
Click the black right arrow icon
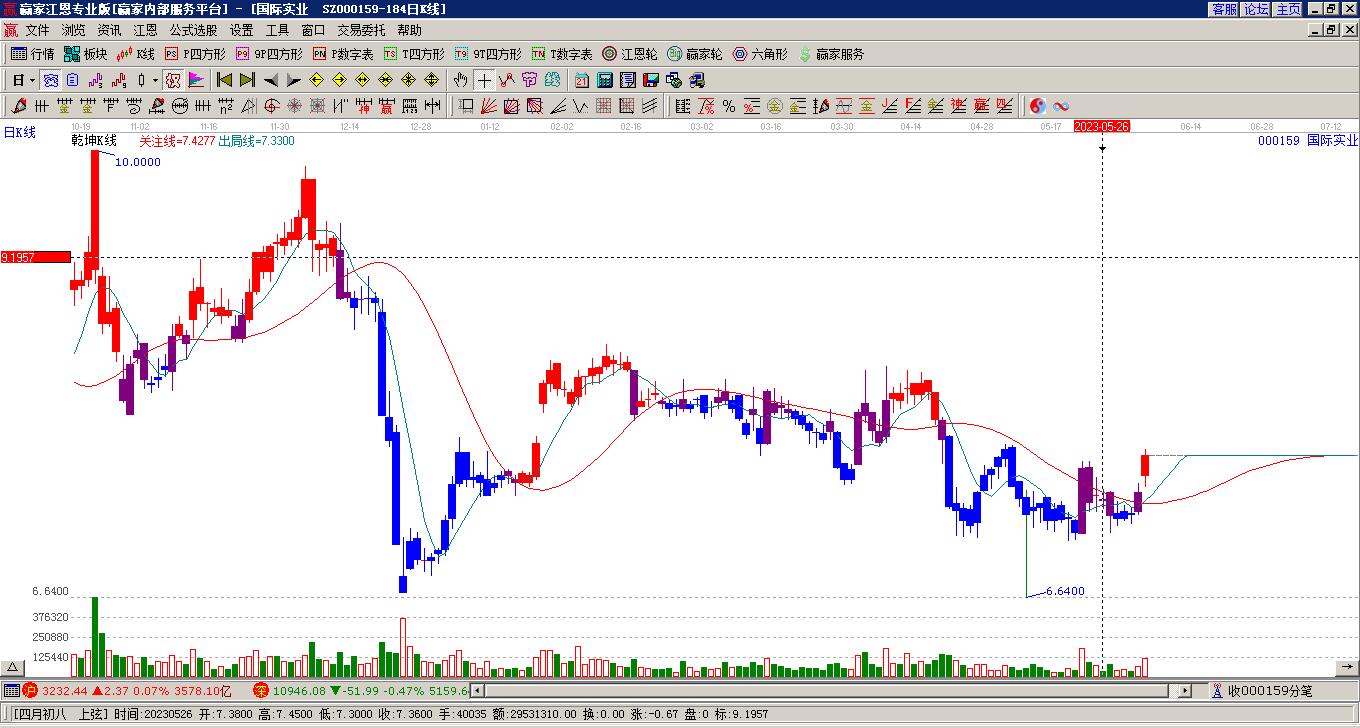[294, 80]
